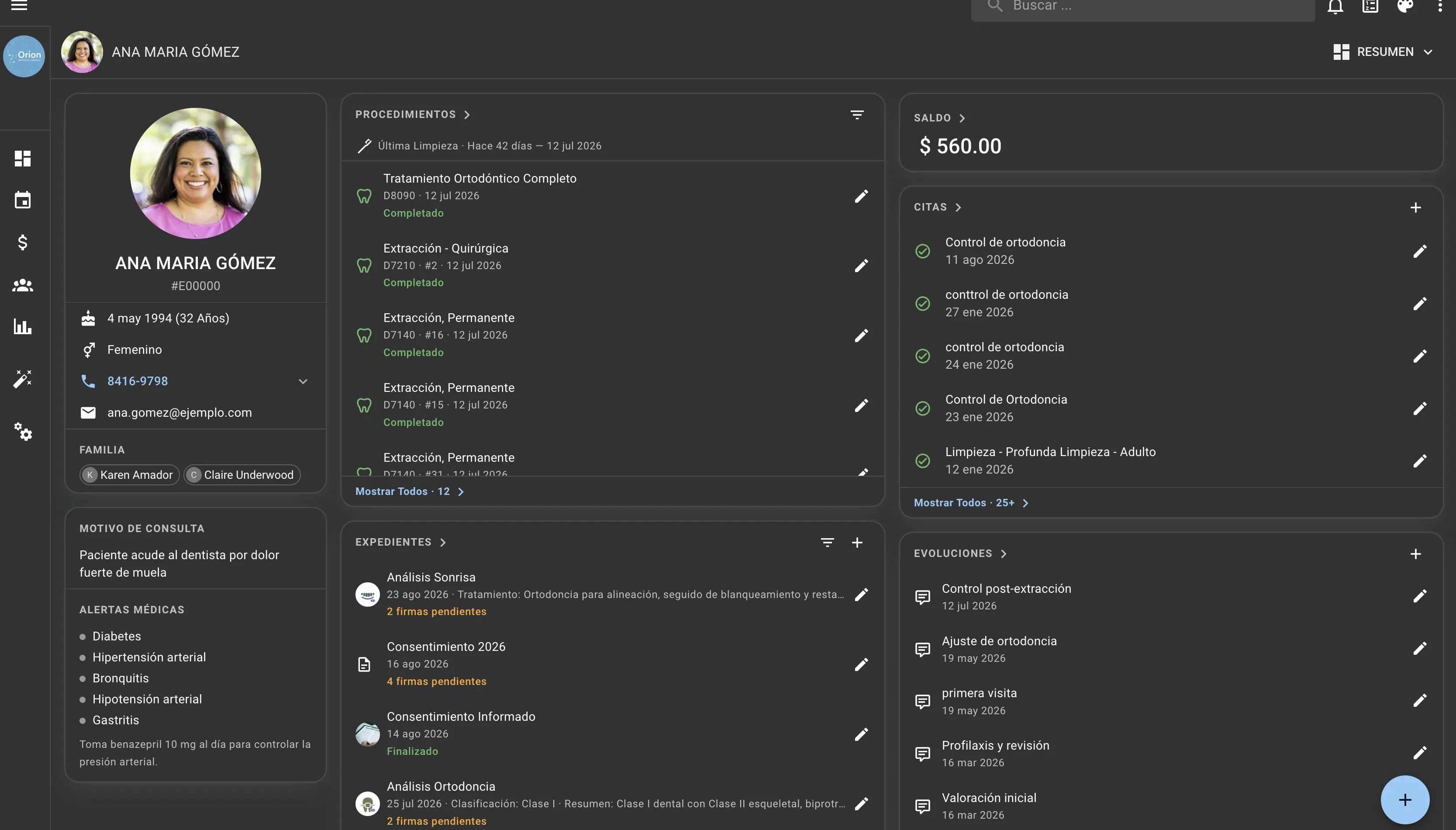Edit the Ajuste de ortodoncia note

tap(1419, 649)
